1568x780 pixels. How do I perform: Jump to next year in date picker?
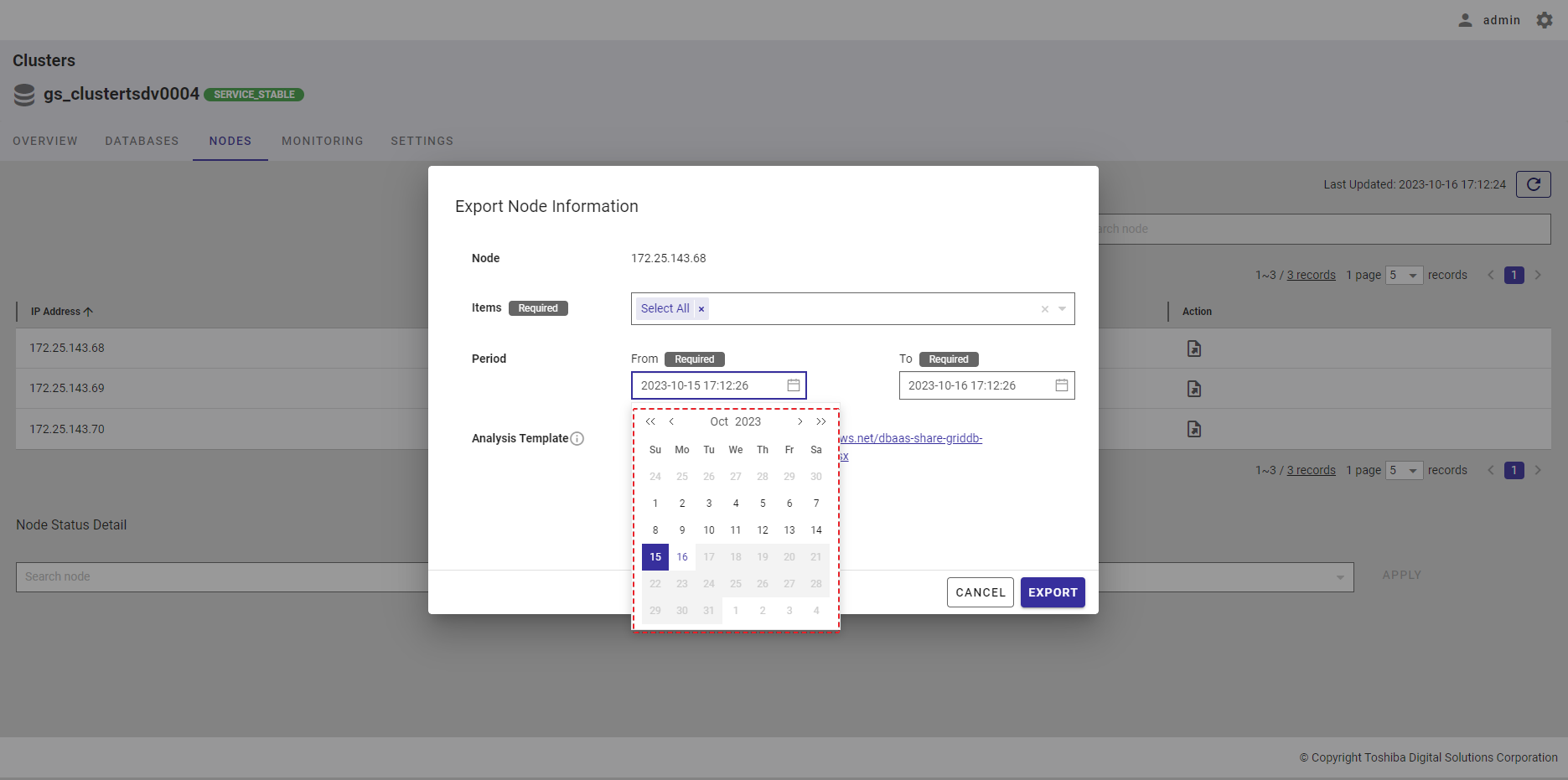point(821,421)
